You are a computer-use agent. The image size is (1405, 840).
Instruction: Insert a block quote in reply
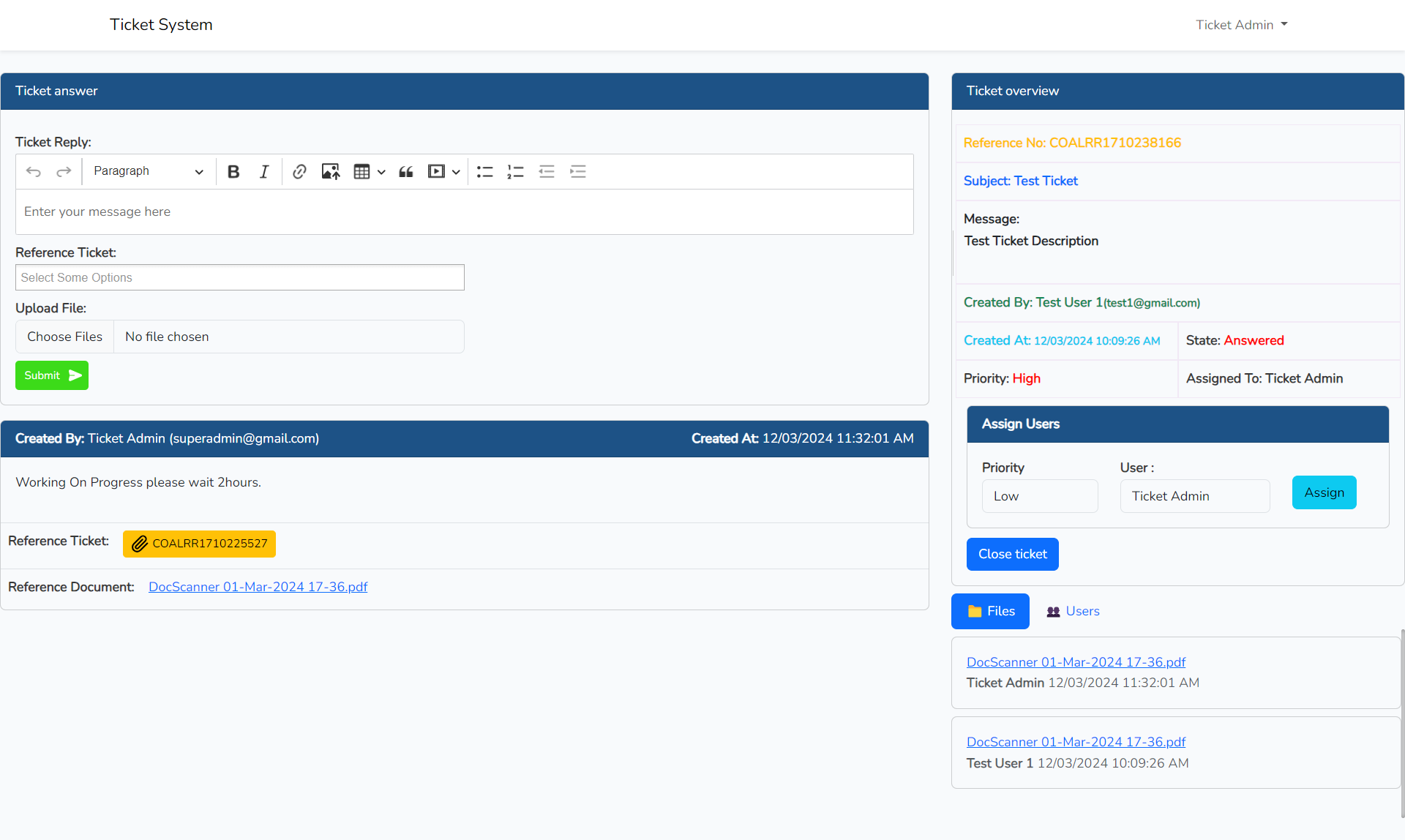pos(406,171)
